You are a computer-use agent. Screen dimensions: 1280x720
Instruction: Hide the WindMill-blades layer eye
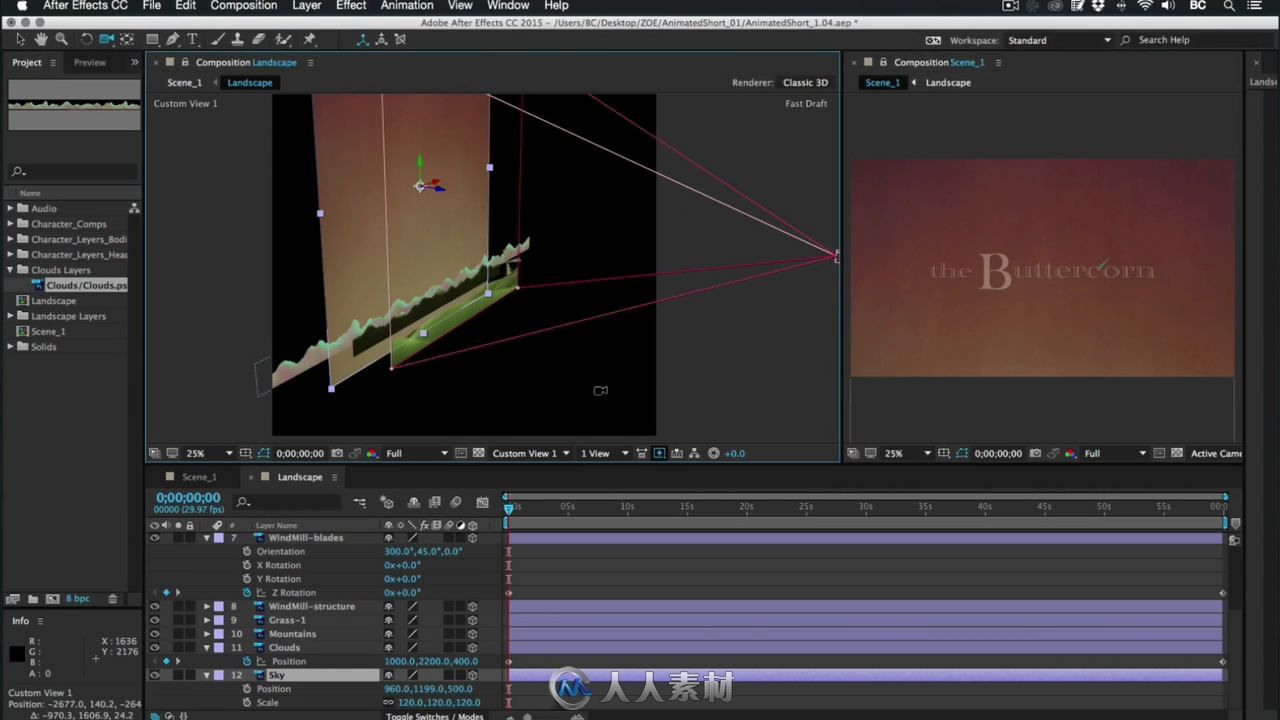154,538
